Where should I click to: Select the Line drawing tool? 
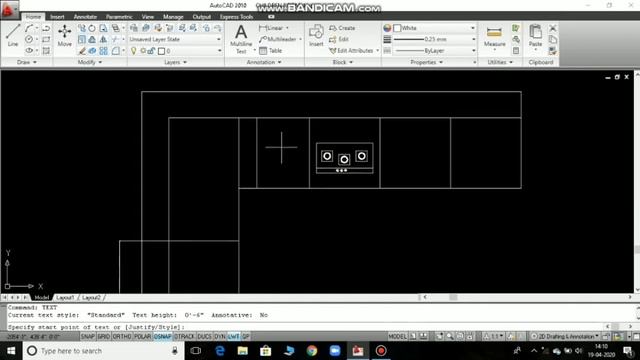[x=13, y=35]
